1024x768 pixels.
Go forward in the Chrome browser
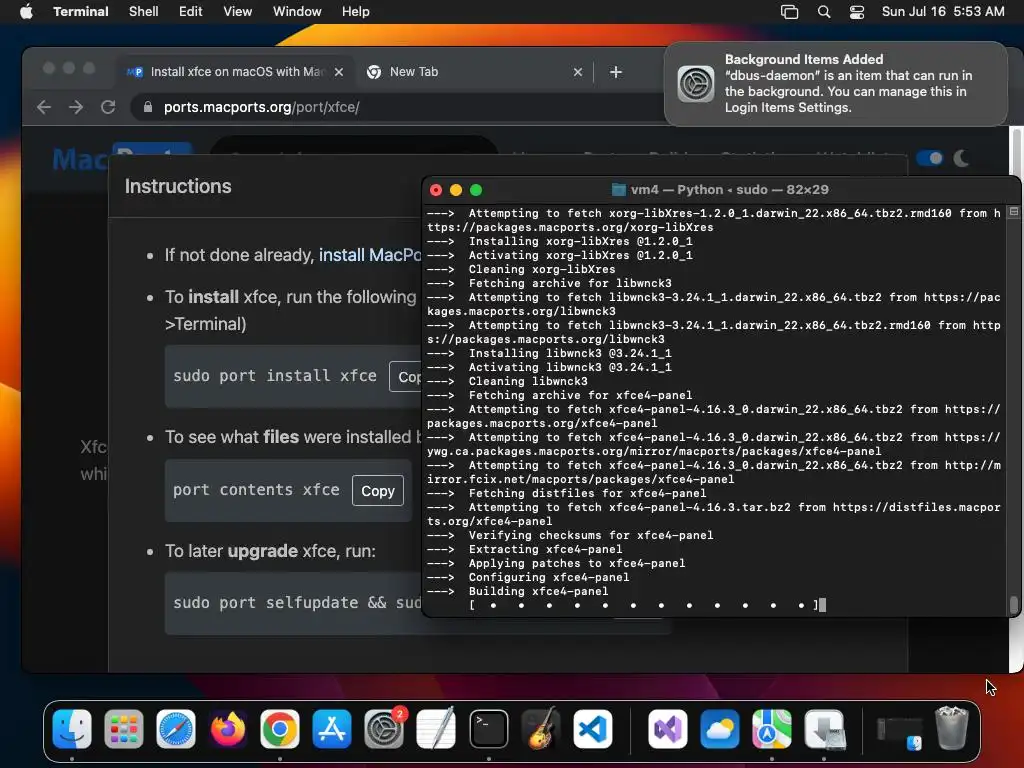76,107
